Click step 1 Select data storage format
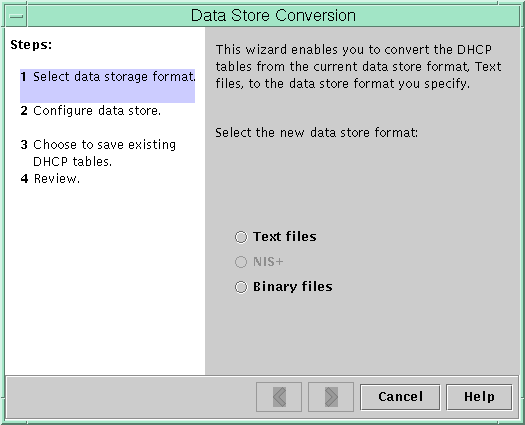Viewport: 525px width, 425px height. coord(107,85)
